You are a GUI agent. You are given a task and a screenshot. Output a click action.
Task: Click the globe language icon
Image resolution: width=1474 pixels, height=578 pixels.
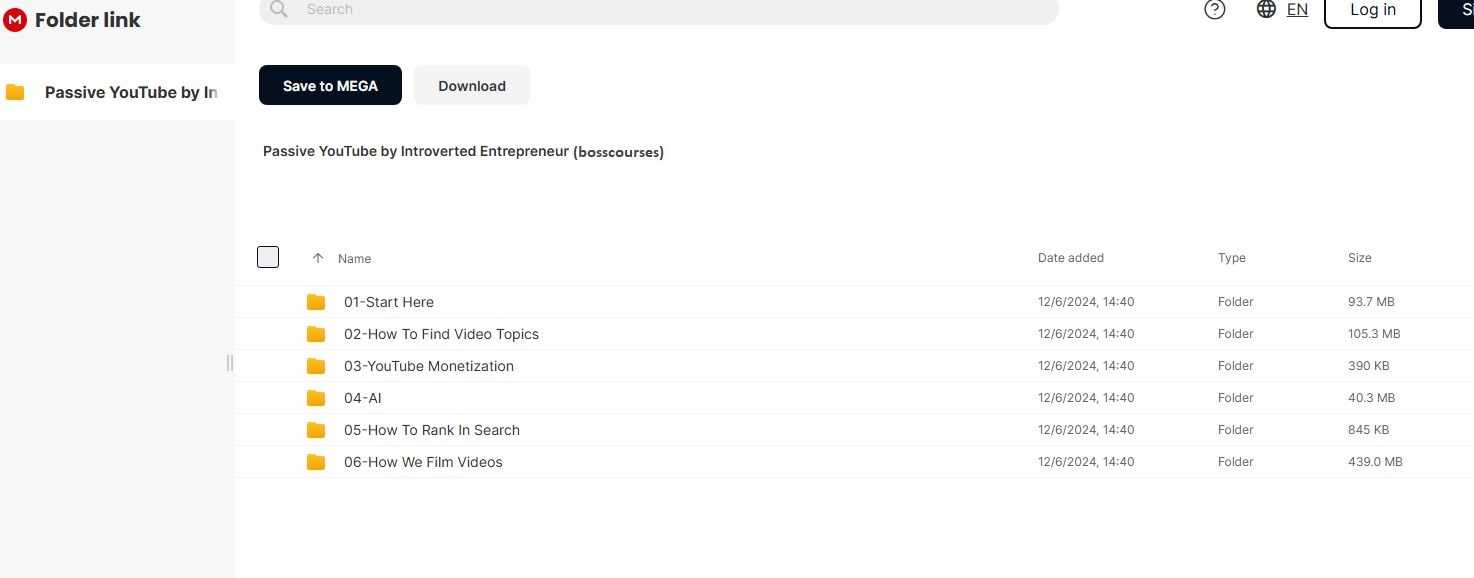1266,10
